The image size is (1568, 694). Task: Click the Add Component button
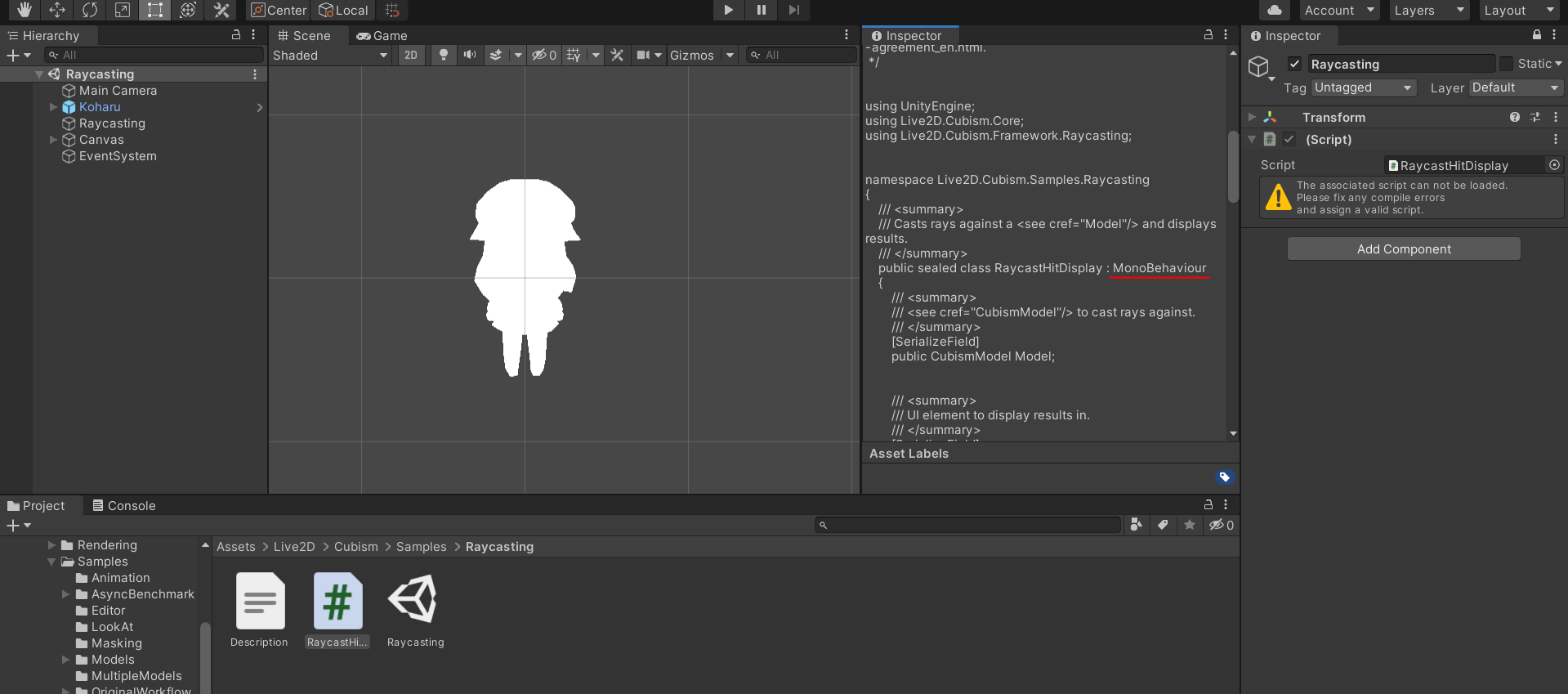1403,248
